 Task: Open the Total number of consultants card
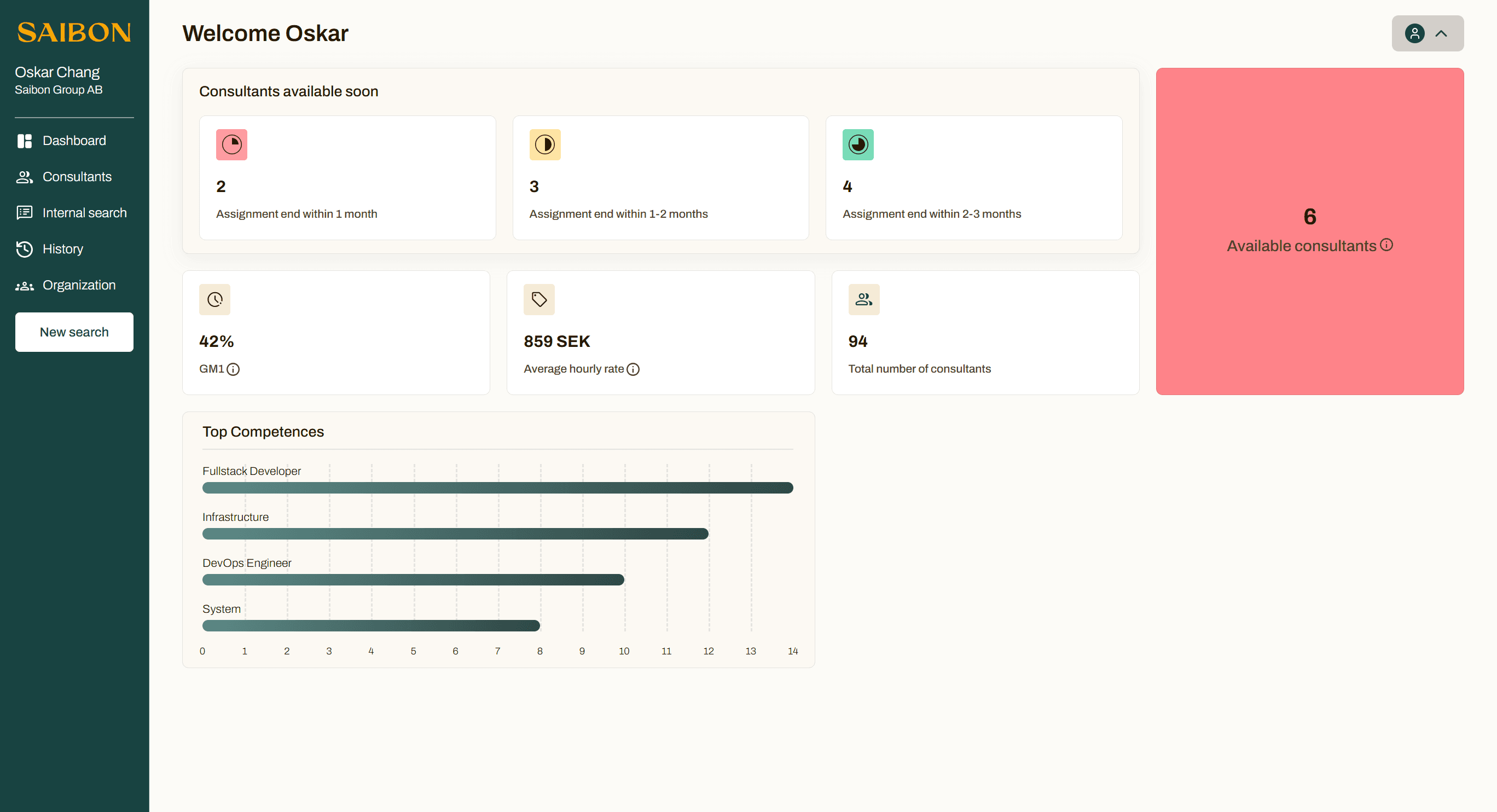click(x=984, y=333)
